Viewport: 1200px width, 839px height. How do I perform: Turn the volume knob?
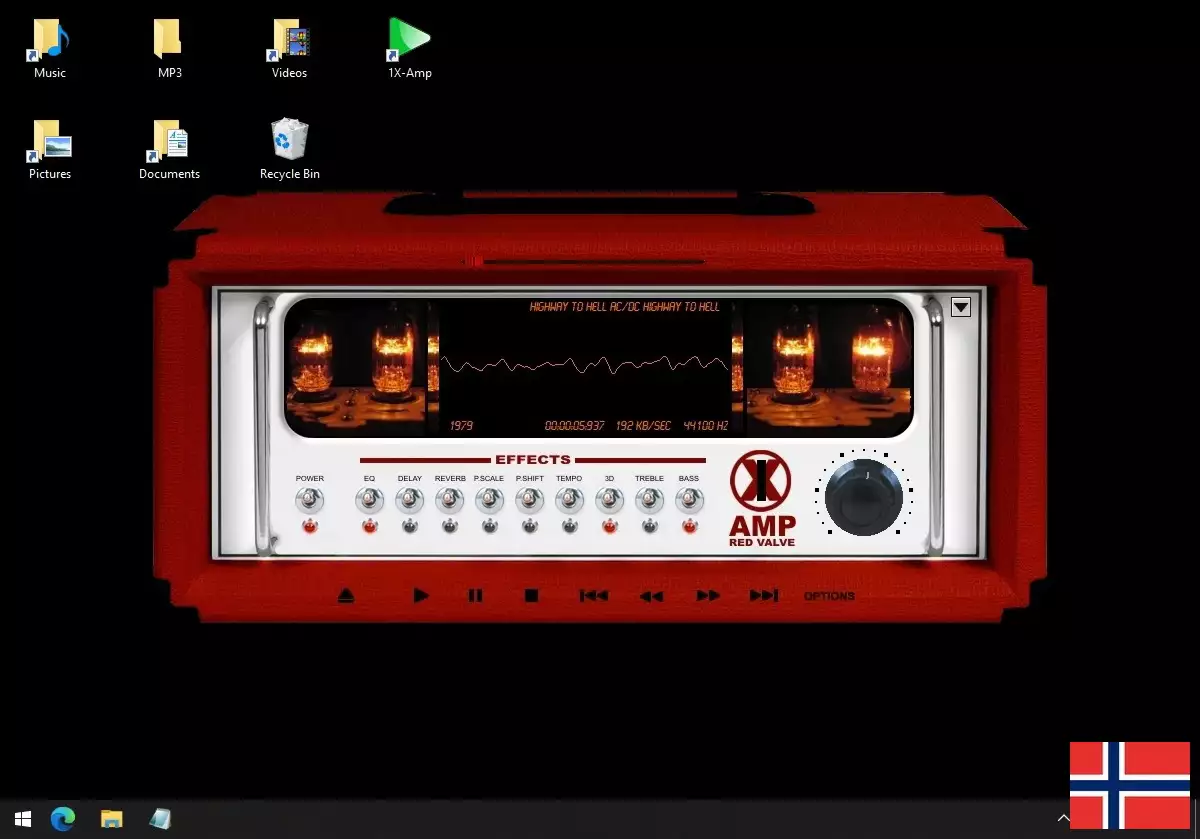click(x=862, y=497)
